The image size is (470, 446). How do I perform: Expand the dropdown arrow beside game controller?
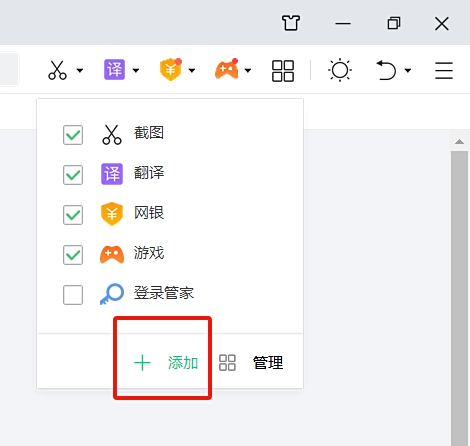pos(248,70)
